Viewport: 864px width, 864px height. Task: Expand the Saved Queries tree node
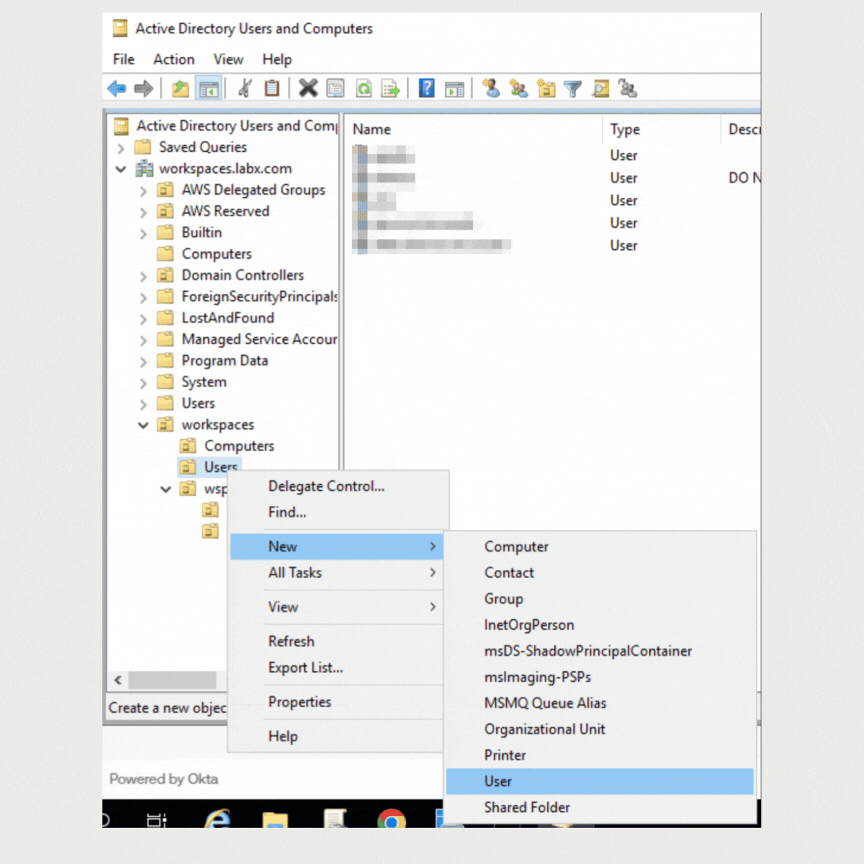(x=121, y=148)
